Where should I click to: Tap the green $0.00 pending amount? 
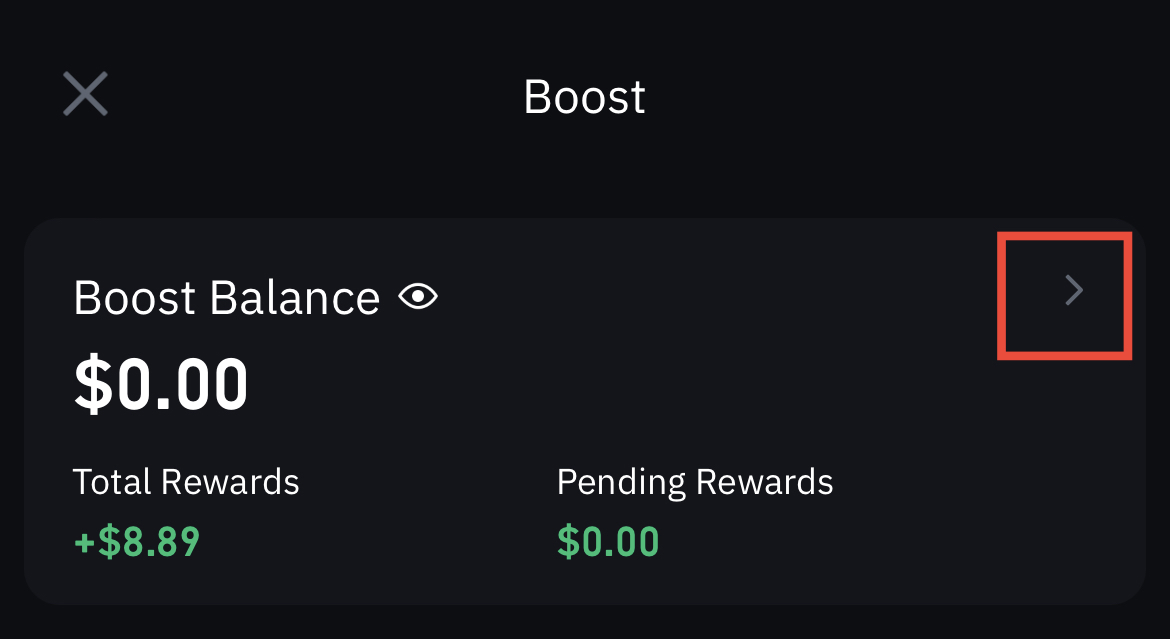pos(607,541)
